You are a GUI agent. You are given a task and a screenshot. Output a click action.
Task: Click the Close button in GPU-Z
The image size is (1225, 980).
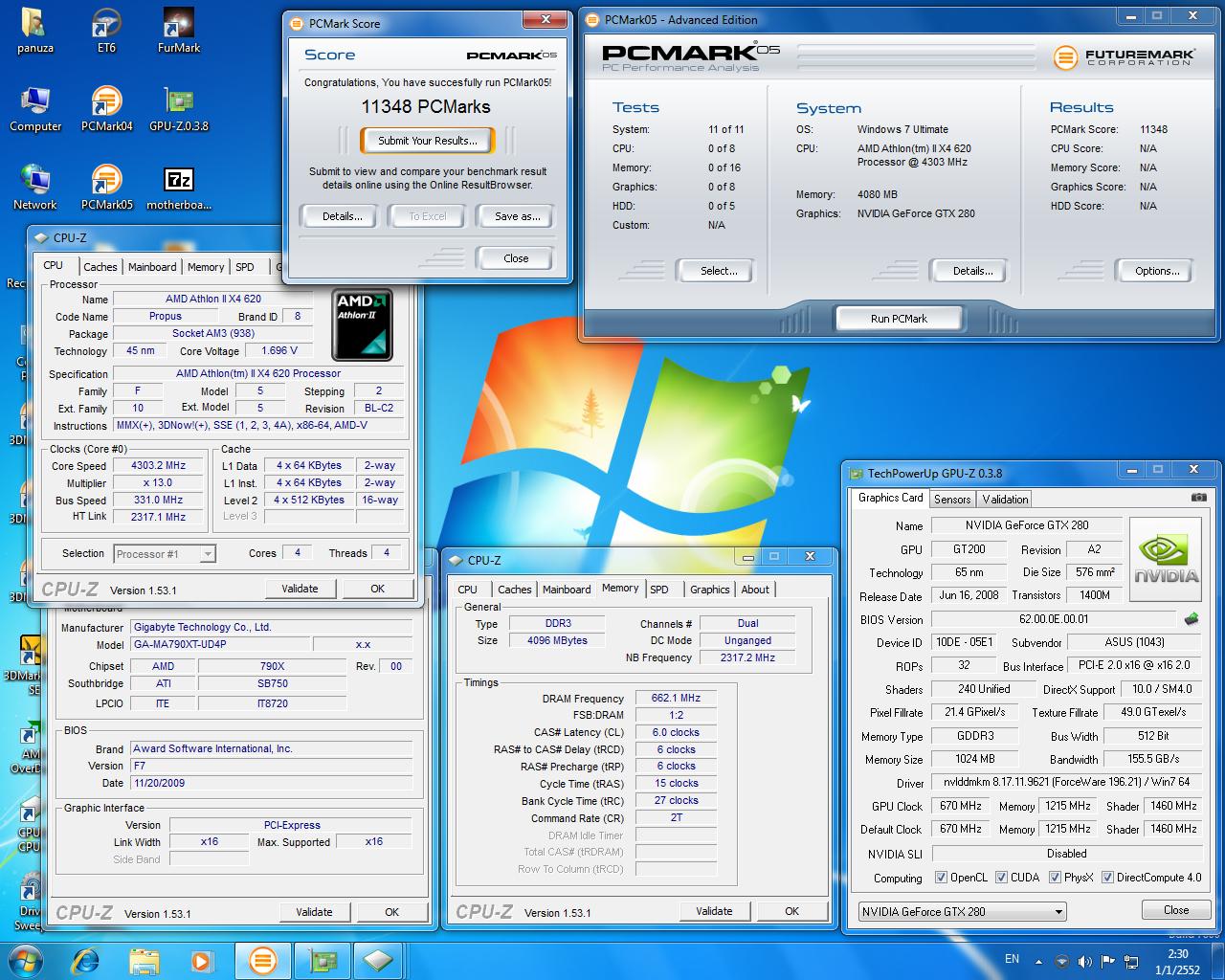click(x=1176, y=910)
